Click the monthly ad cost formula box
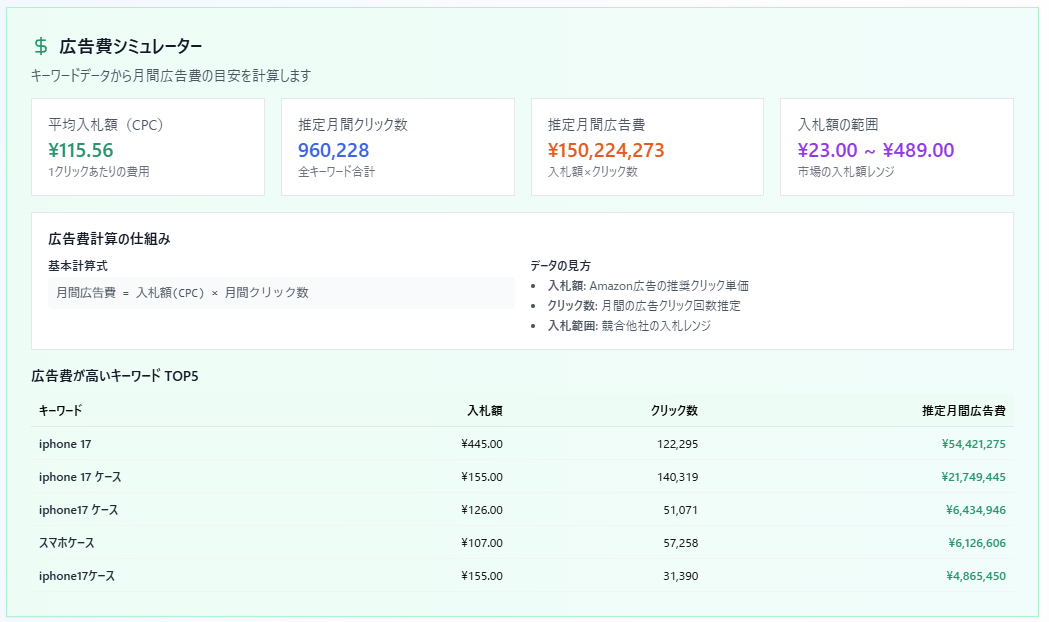Screen dimensions: 1049x622 [281, 293]
